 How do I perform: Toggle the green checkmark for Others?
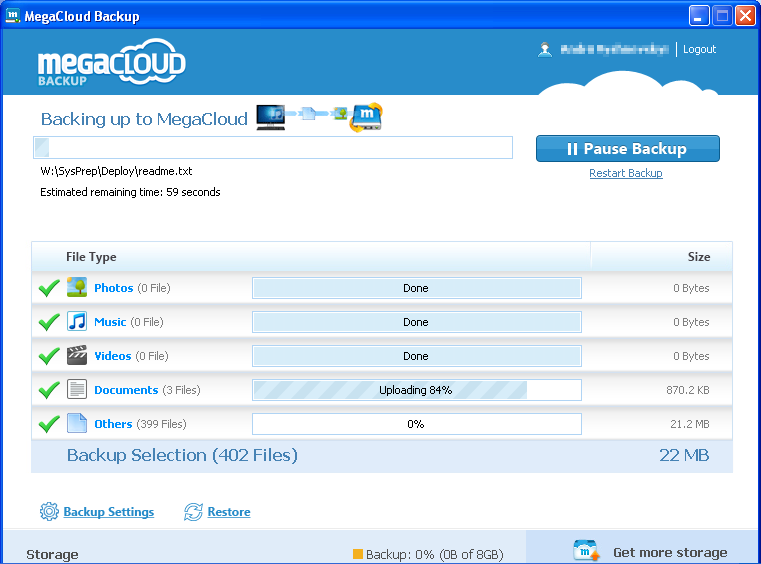pyautogui.click(x=49, y=424)
